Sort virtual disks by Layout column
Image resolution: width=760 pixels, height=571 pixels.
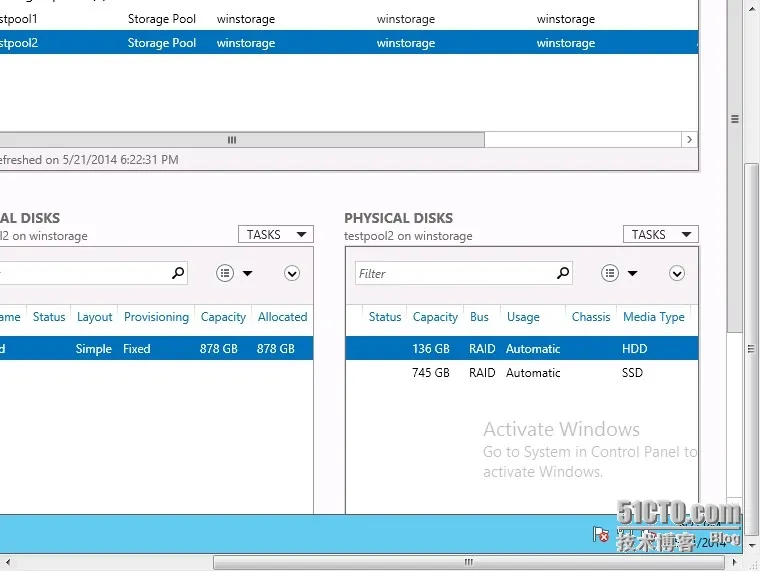[95, 317]
